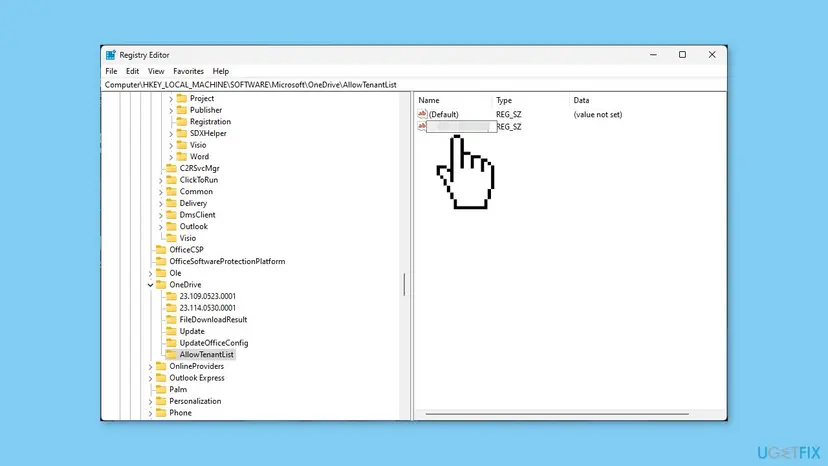Click the horizontal scrollbar in values pane
The height and width of the screenshot is (466, 828).
point(557,414)
